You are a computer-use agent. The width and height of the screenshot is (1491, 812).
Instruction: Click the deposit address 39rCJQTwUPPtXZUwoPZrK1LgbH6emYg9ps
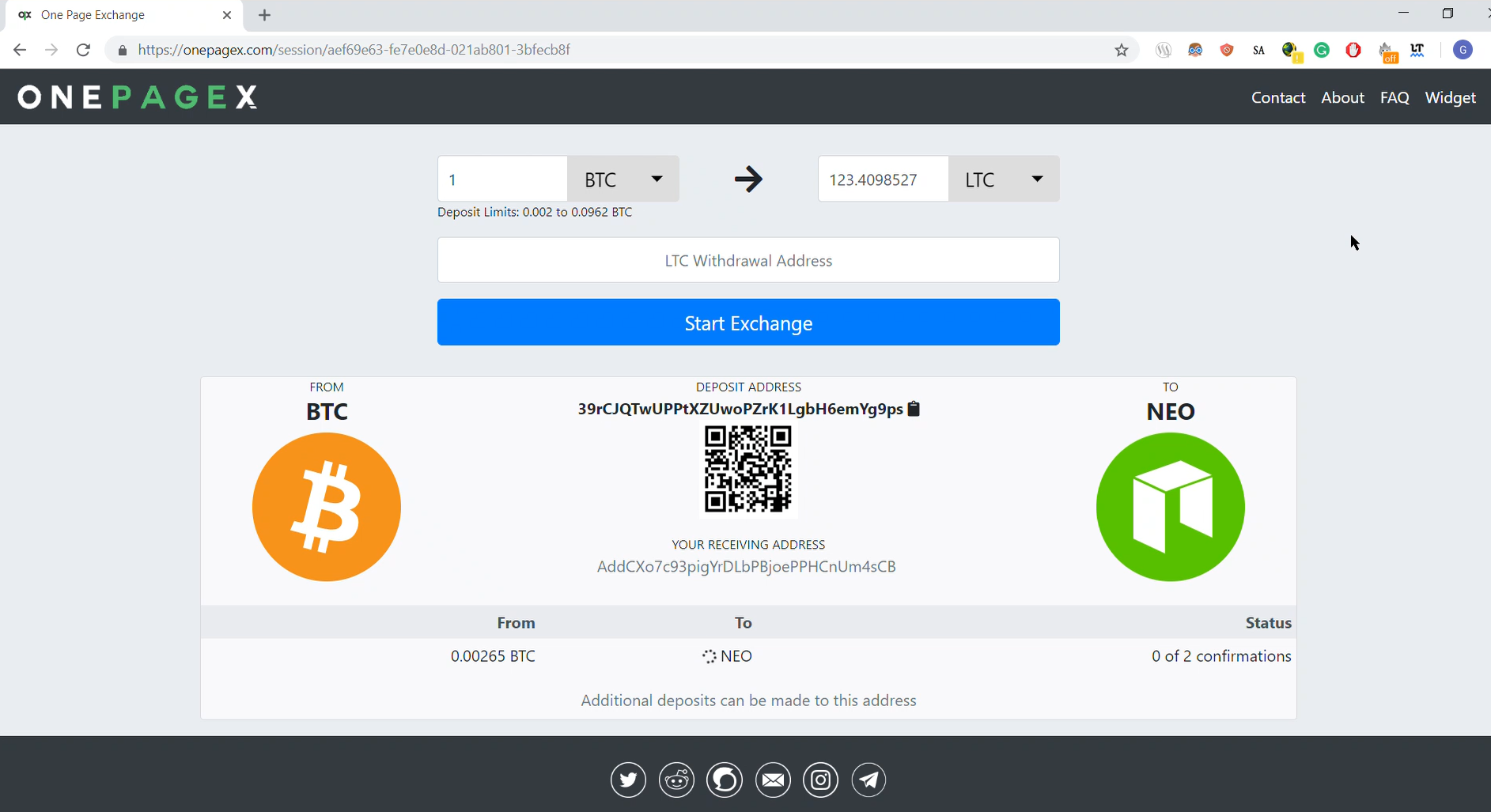tap(740, 409)
